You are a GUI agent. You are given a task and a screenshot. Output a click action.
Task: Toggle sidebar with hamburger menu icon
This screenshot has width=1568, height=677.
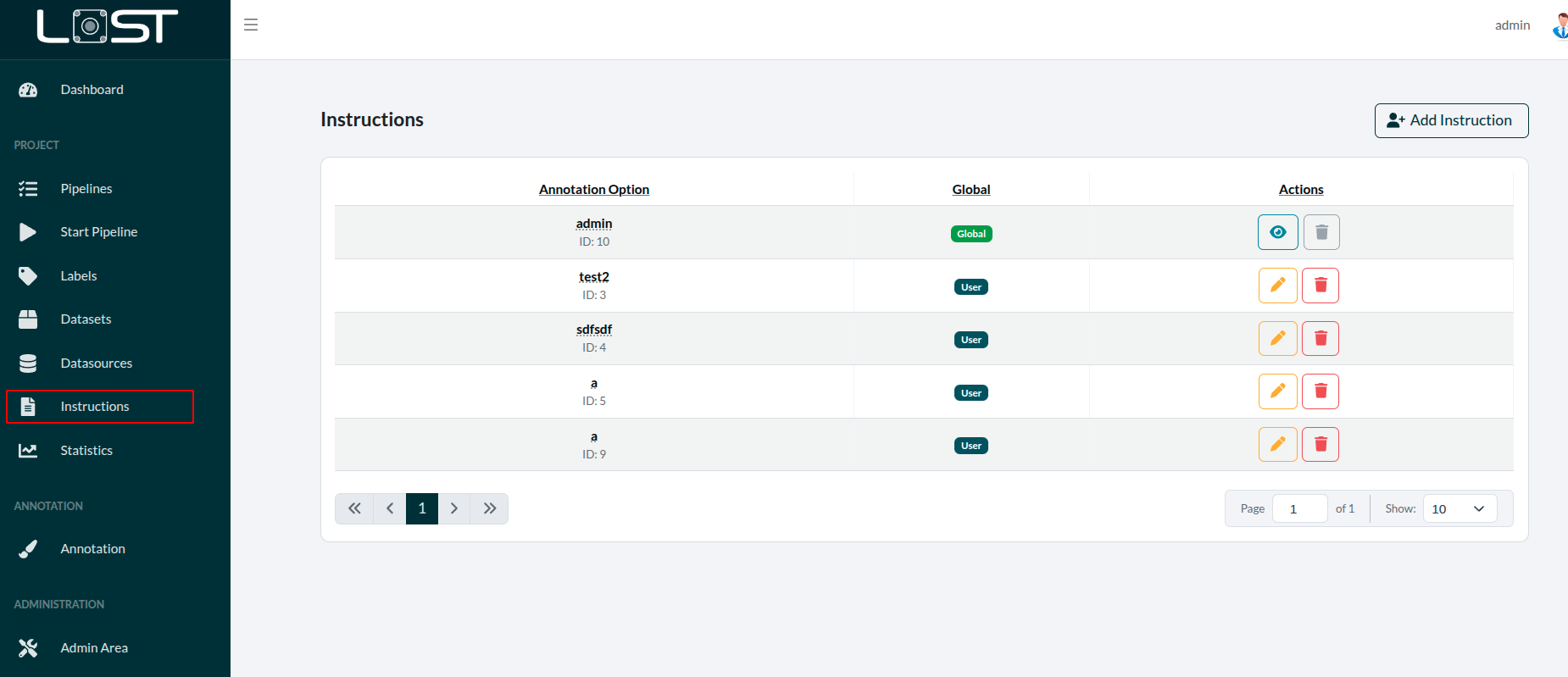coord(251,25)
